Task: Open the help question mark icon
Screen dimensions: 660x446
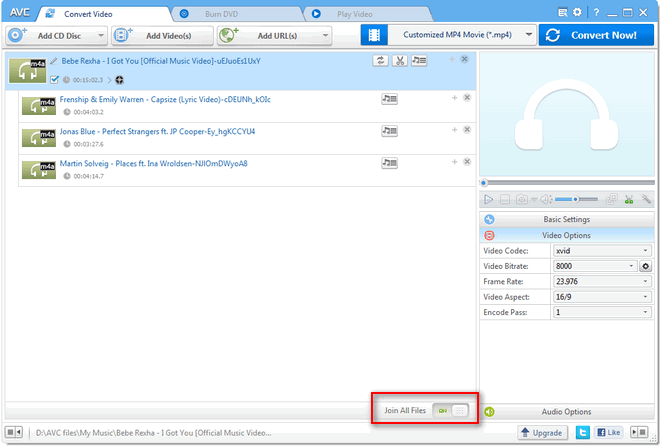Action: [x=596, y=13]
